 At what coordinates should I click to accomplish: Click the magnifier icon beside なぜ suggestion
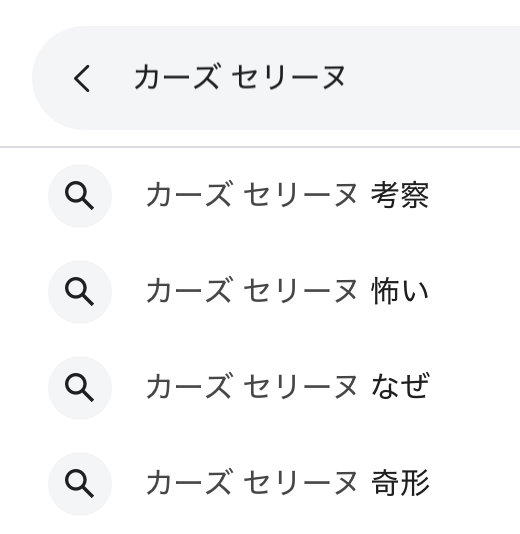click(80, 388)
